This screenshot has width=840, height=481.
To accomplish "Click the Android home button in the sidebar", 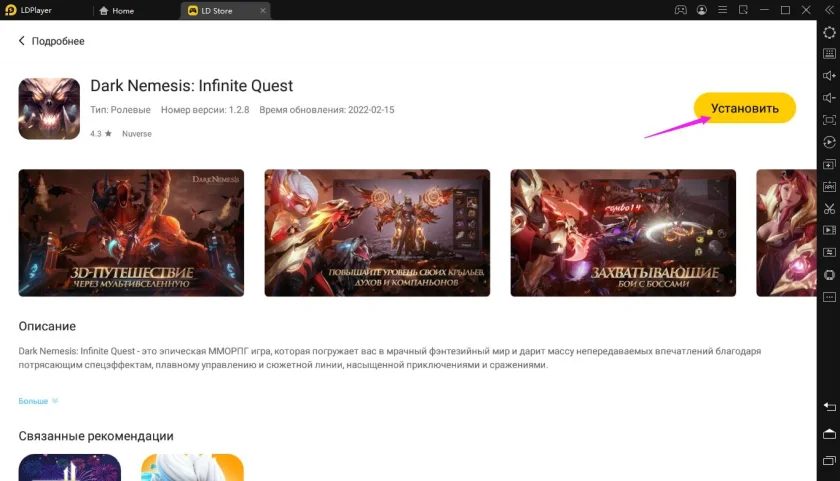I will pos(829,434).
